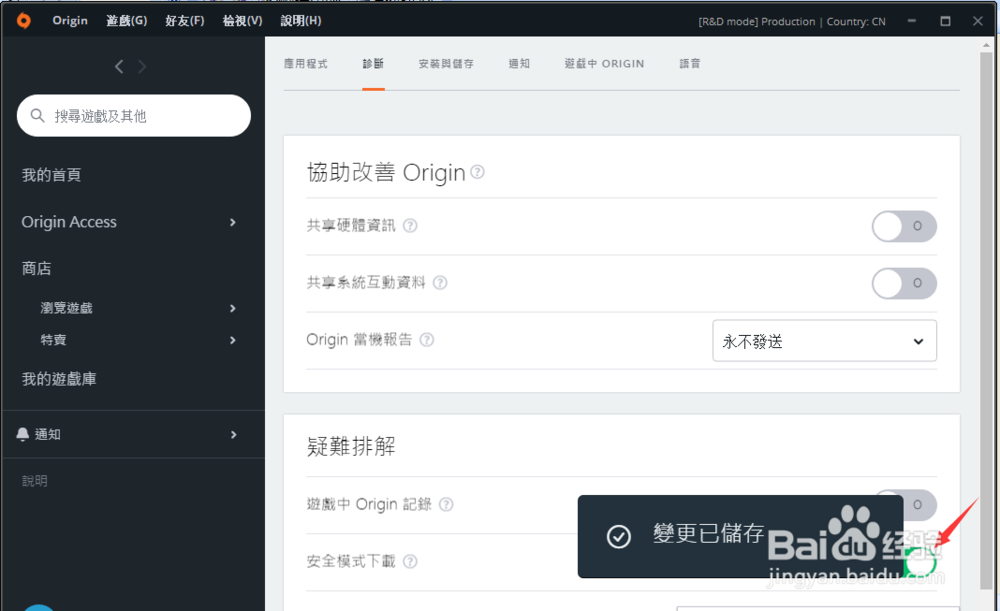Open help icon next to 安全模式下載

[410, 561]
